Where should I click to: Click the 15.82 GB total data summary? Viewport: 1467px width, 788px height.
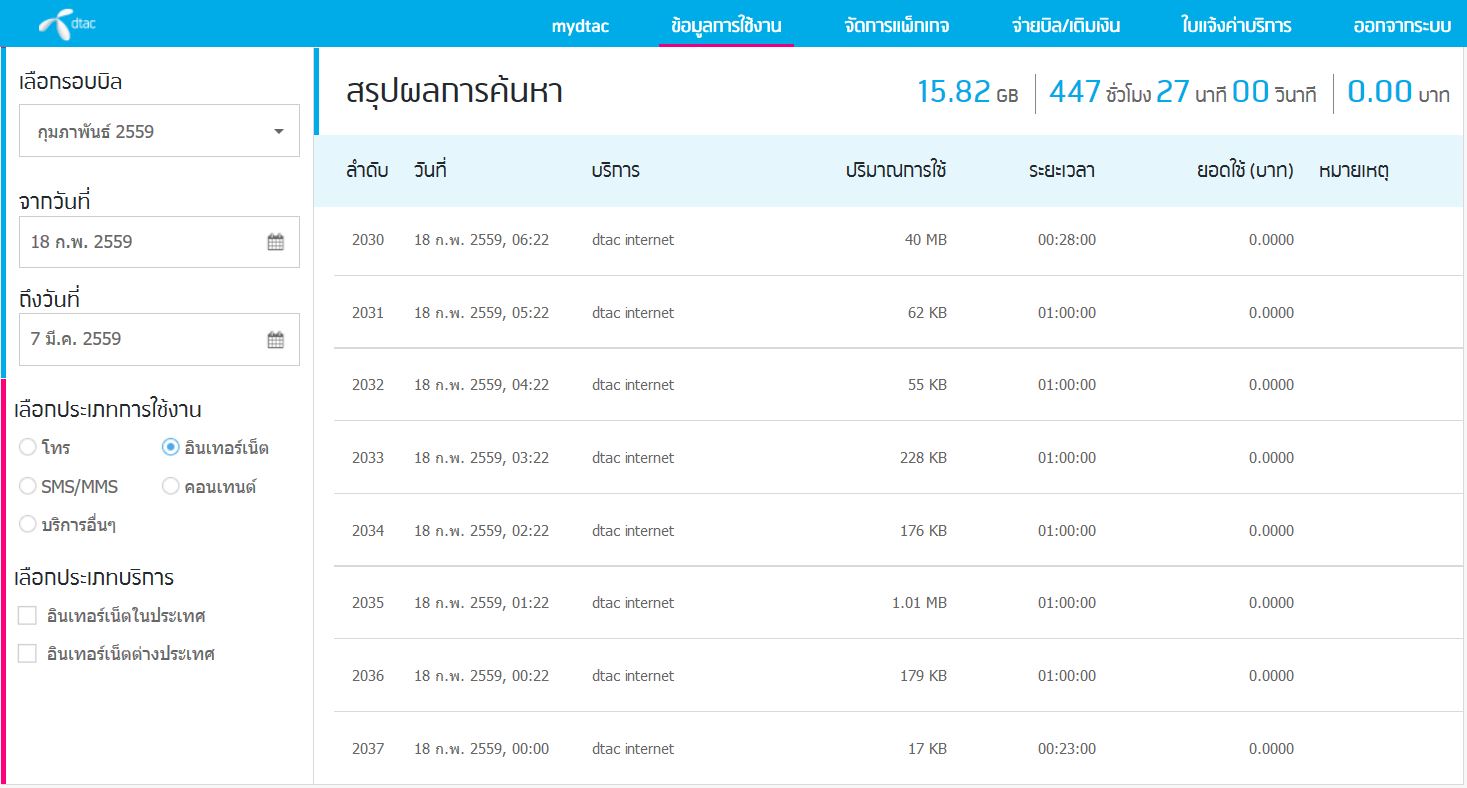968,93
